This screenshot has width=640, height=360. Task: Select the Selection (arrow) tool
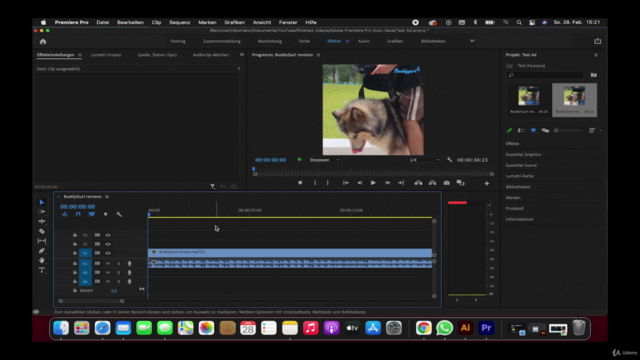coord(42,202)
